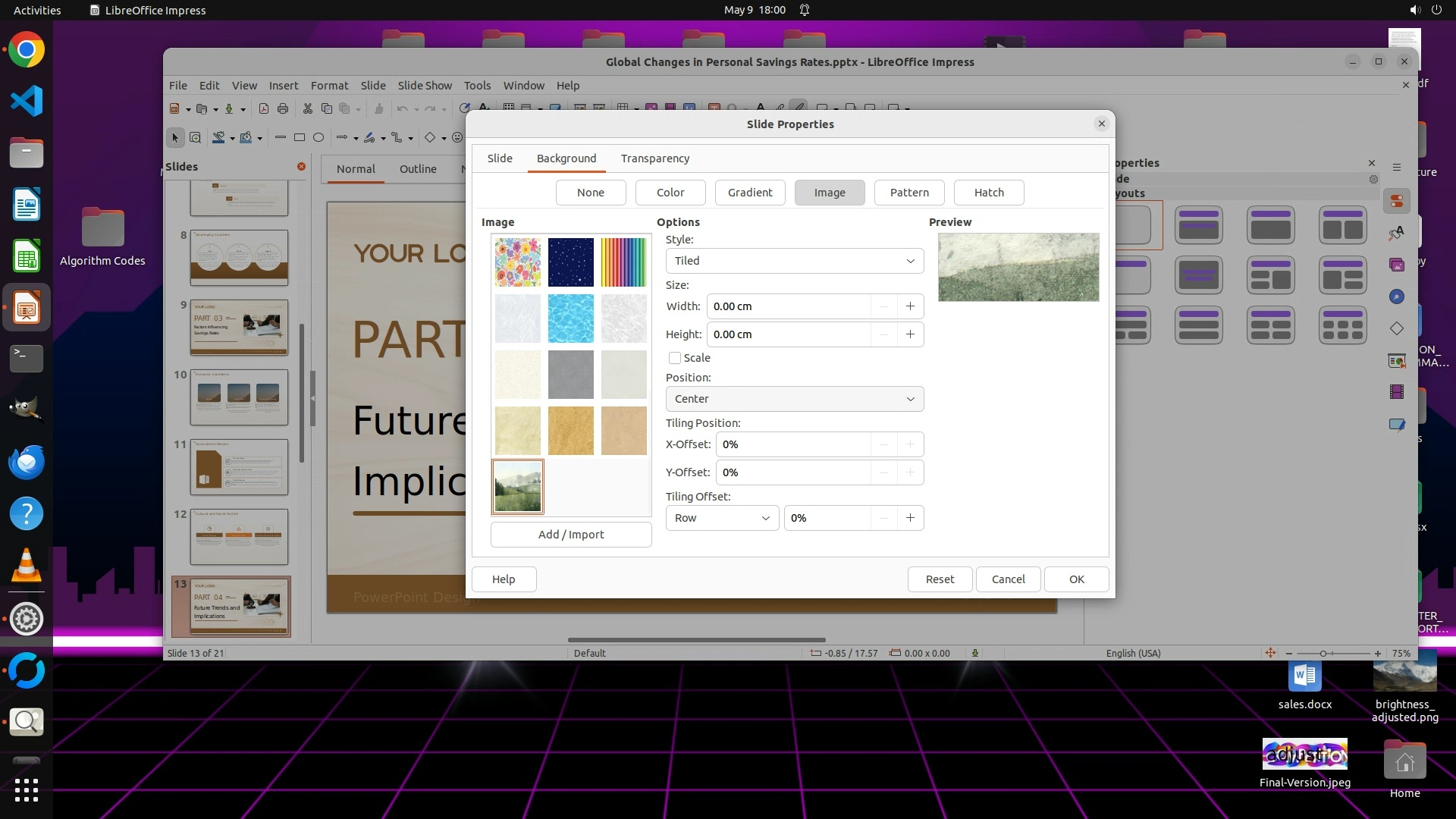Click the Export as PDF toolbar icon

tap(264, 108)
